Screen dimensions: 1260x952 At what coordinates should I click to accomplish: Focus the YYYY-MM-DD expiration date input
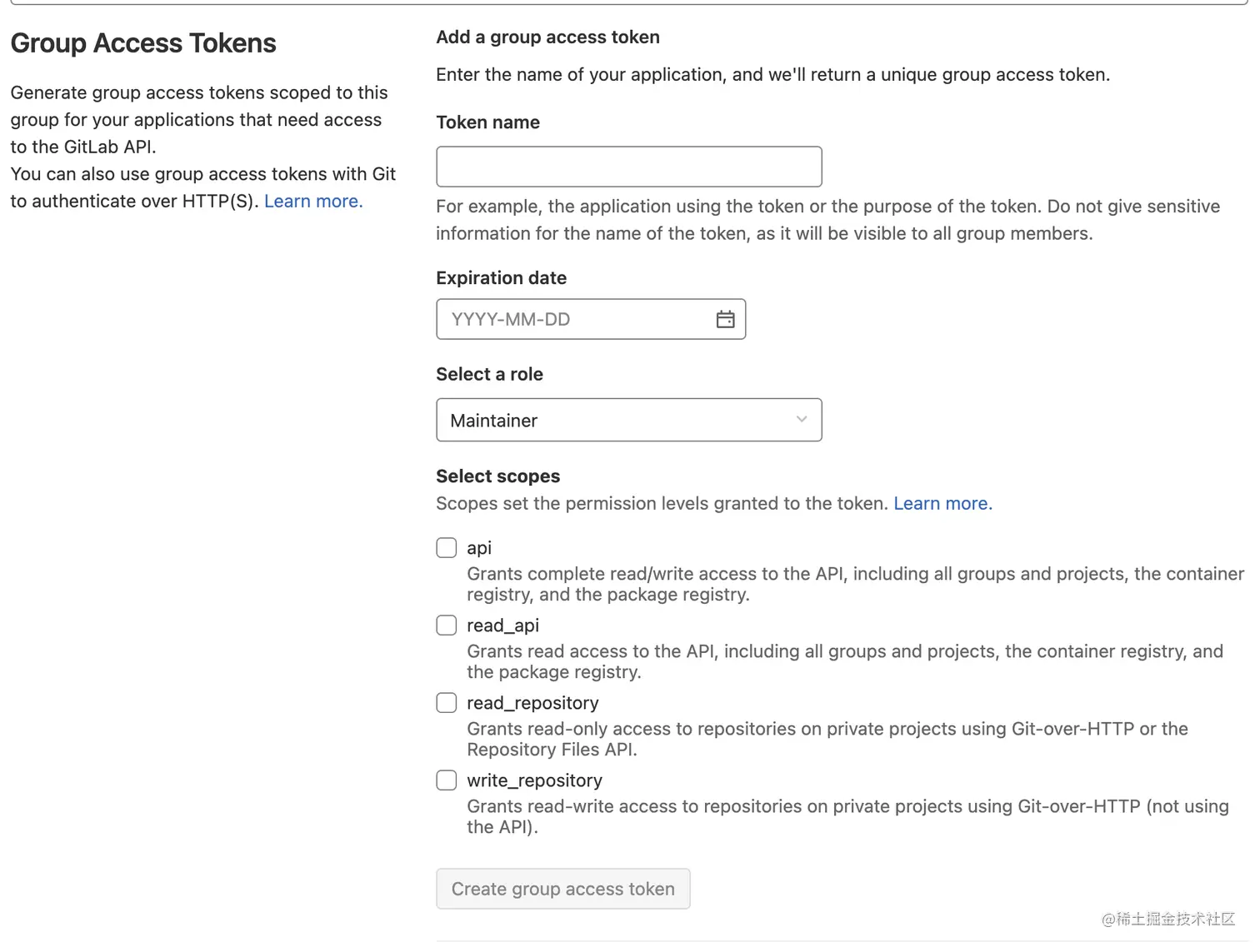(575, 320)
